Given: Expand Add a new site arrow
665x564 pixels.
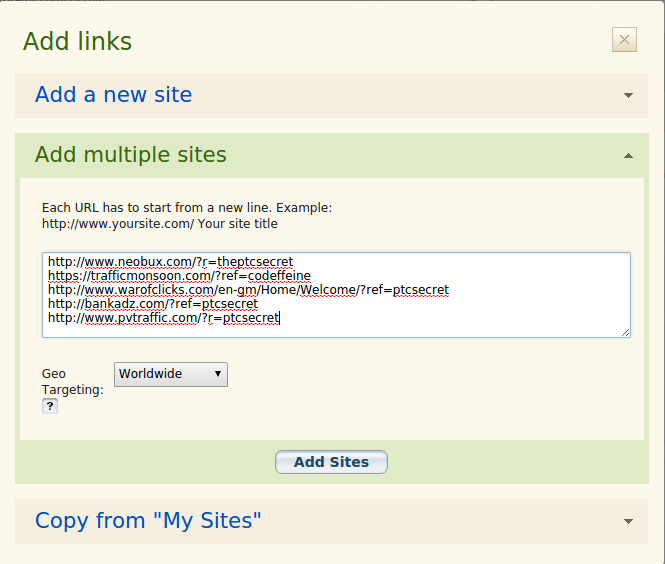Looking at the screenshot, I should (628, 95).
